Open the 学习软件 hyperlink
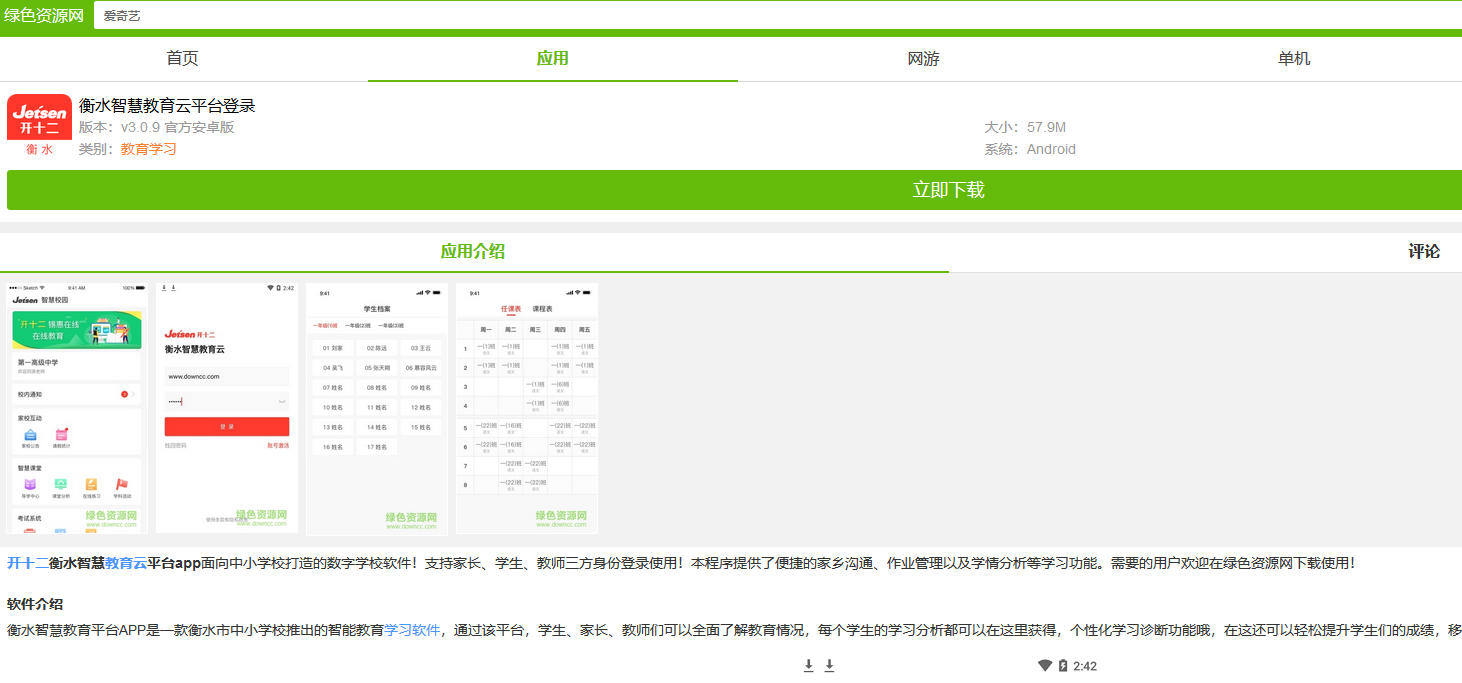 pos(412,630)
